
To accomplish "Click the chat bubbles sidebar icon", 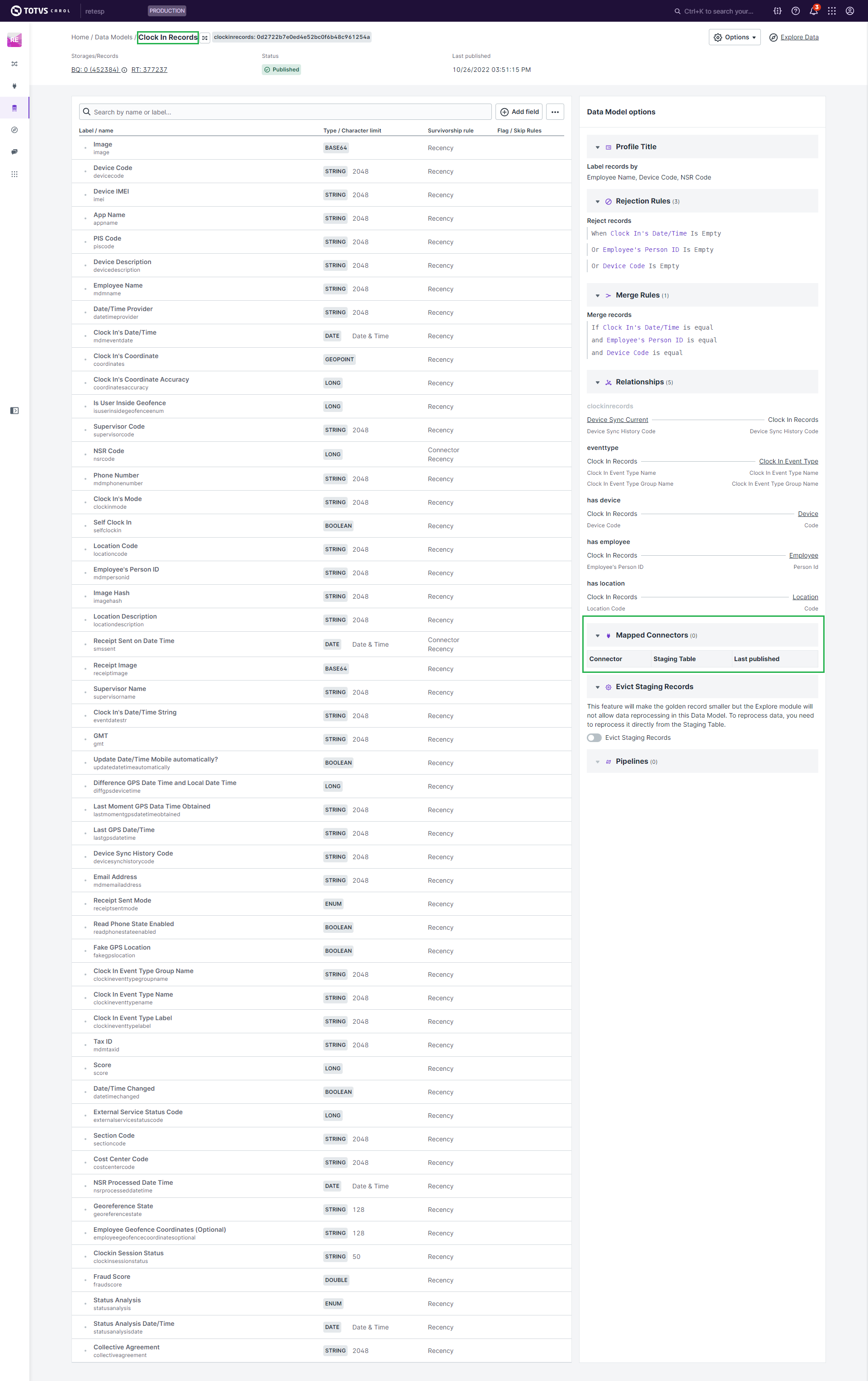I will 14,152.
